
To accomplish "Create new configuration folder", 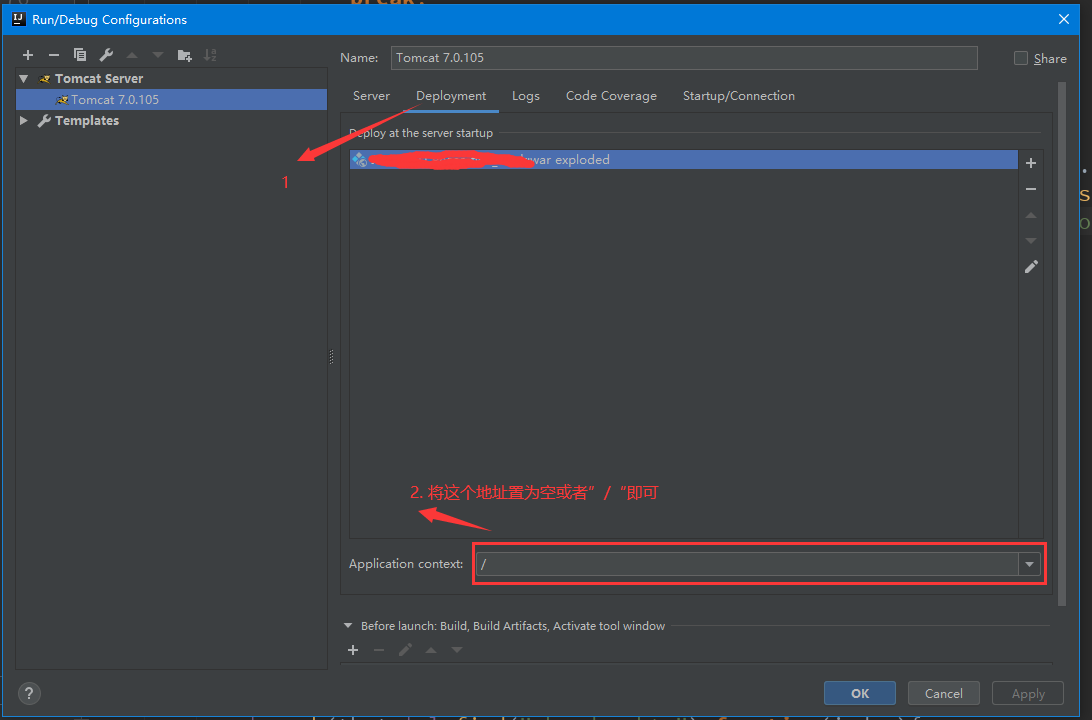I will pos(185,55).
